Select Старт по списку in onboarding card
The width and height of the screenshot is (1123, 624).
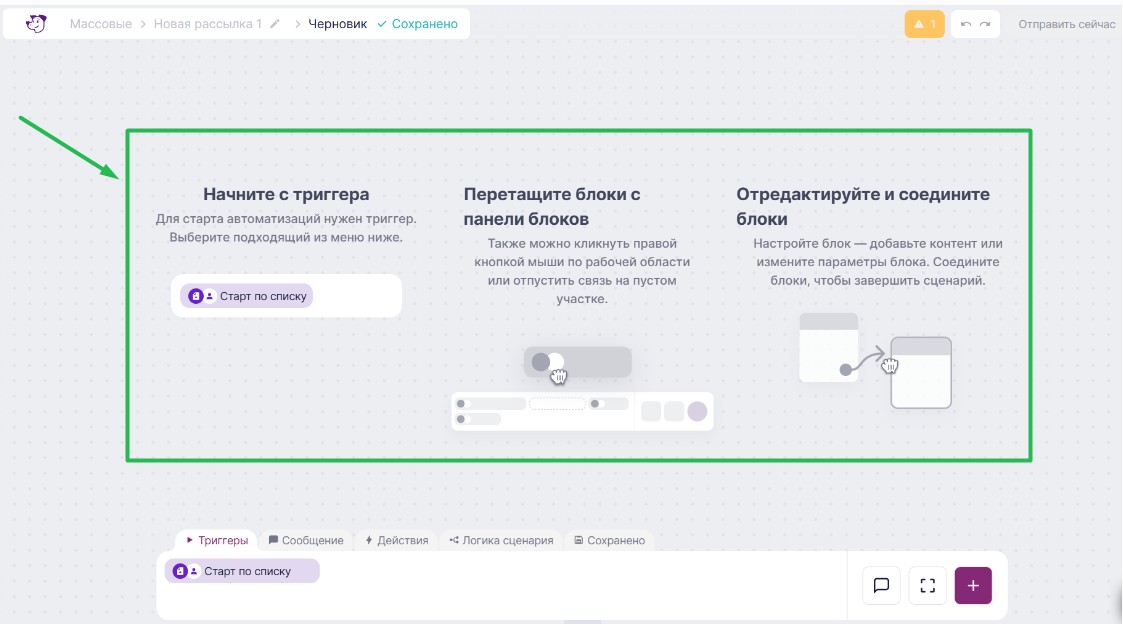tap(246, 296)
